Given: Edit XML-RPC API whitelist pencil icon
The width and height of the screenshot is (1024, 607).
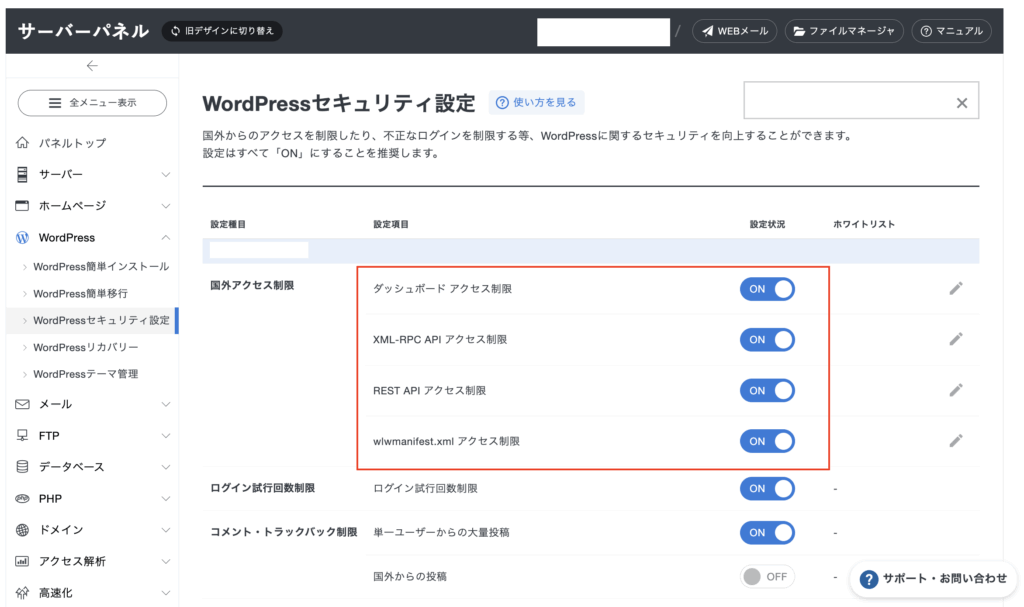Looking at the screenshot, I should [956, 338].
